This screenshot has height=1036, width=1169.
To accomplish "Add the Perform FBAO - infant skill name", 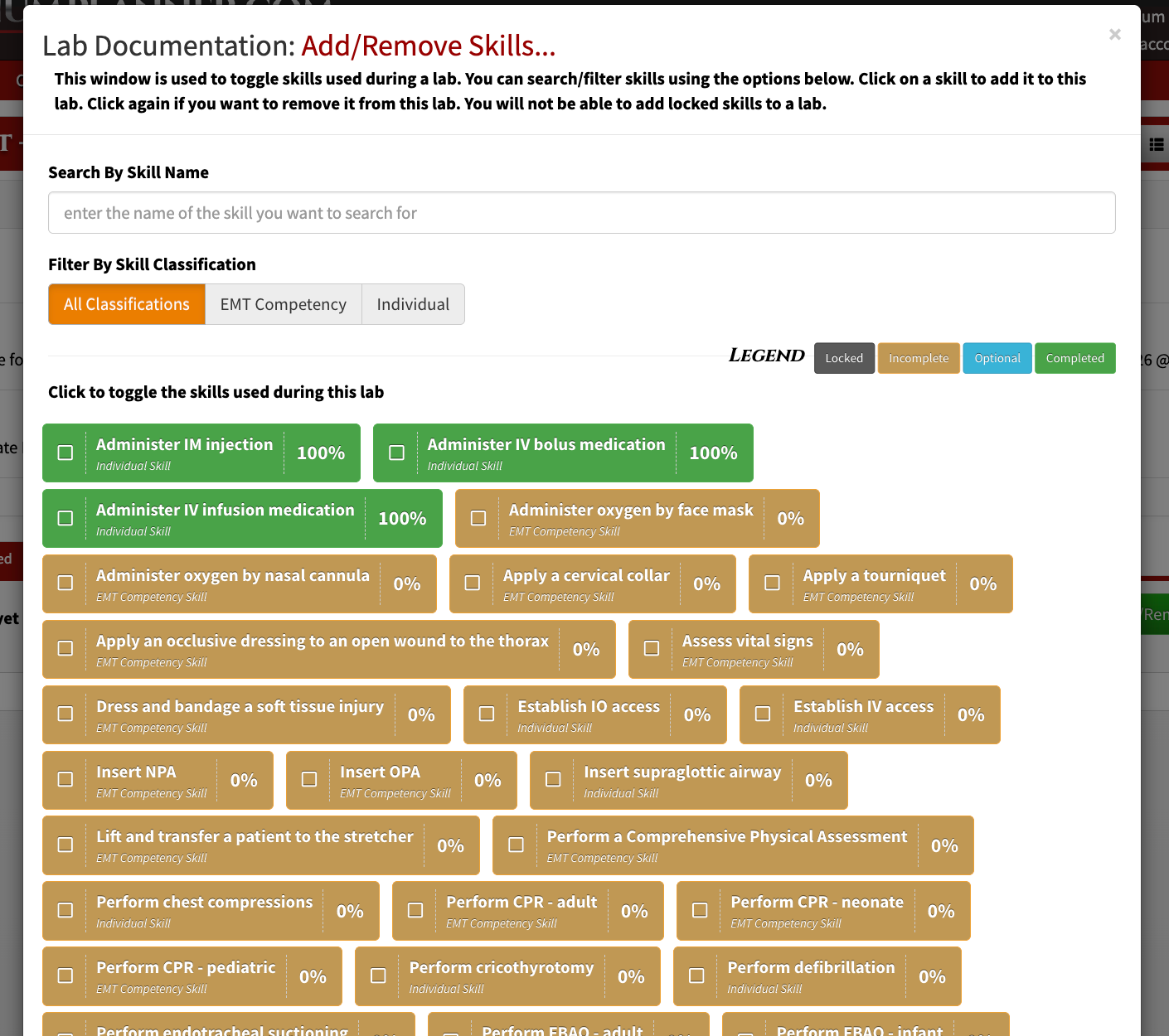I will [860, 1030].
